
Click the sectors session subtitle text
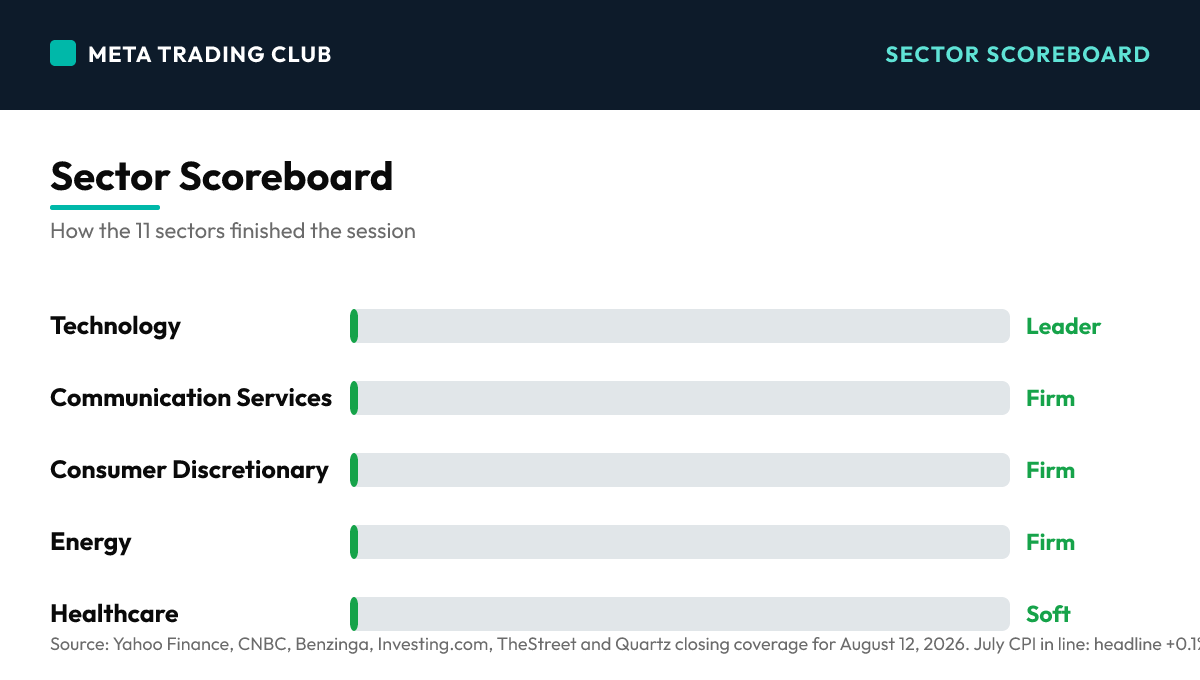[233, 231]
